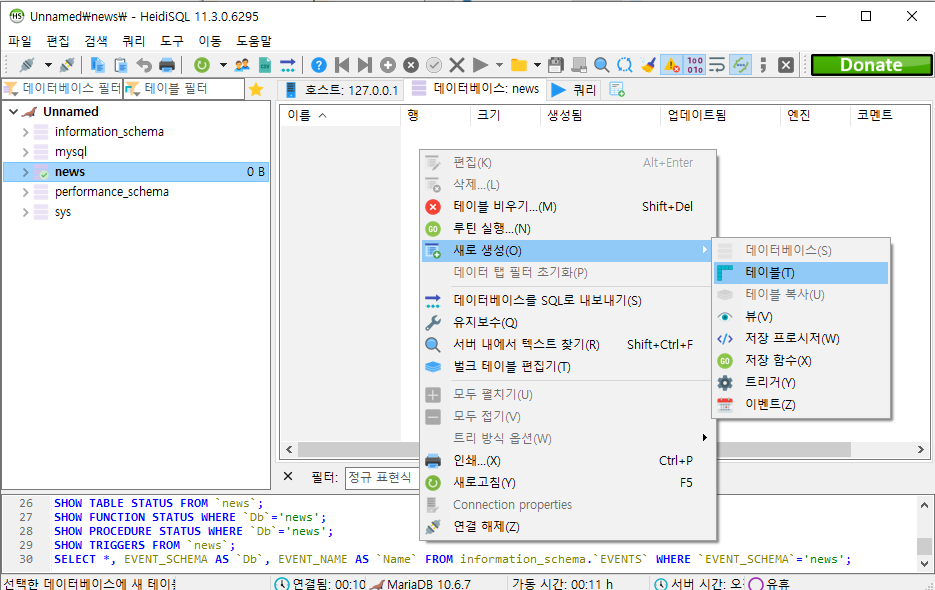Click CSV import file icon
Image resolution: width=935 pixels, height=590 pixels.
tap(265, 65)
